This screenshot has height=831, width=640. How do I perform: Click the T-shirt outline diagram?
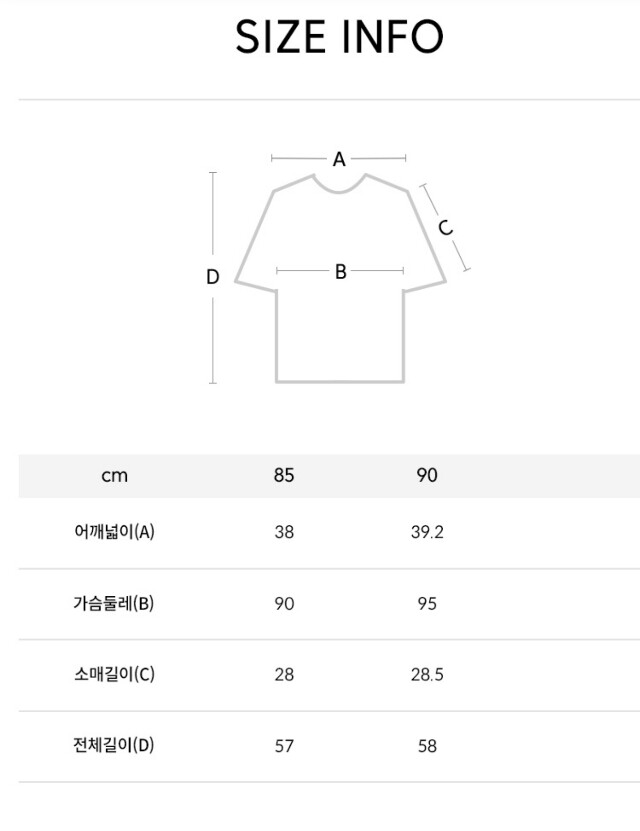[x=340, y=278]
